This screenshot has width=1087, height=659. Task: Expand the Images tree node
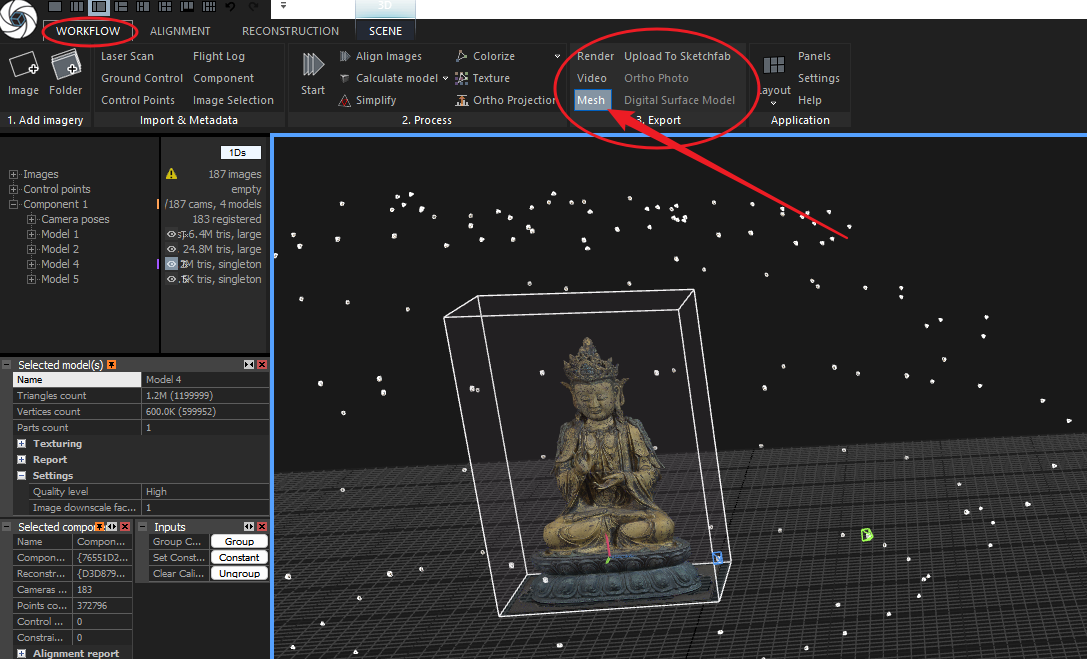14,175
